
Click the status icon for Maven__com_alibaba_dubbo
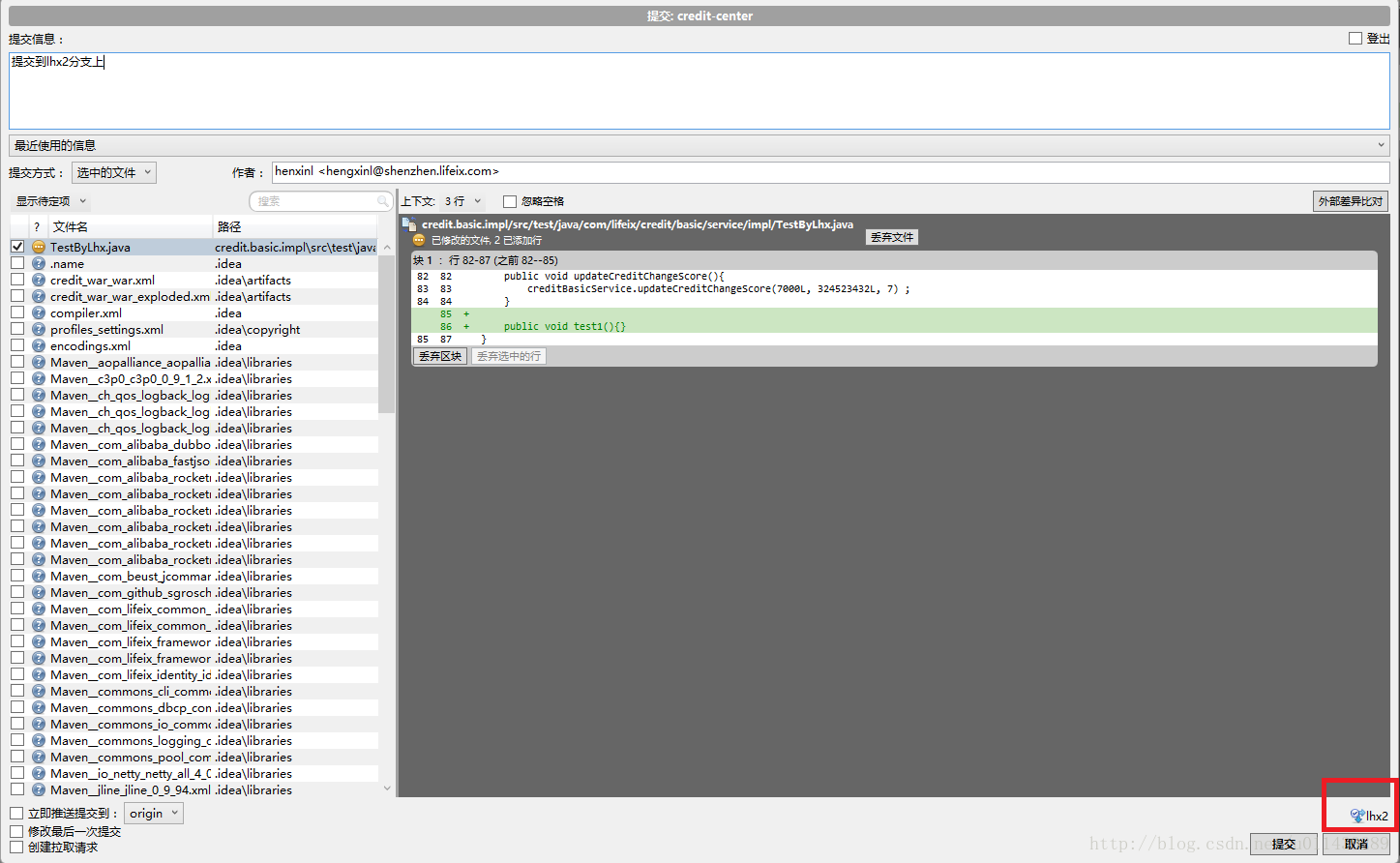point(39,444)
